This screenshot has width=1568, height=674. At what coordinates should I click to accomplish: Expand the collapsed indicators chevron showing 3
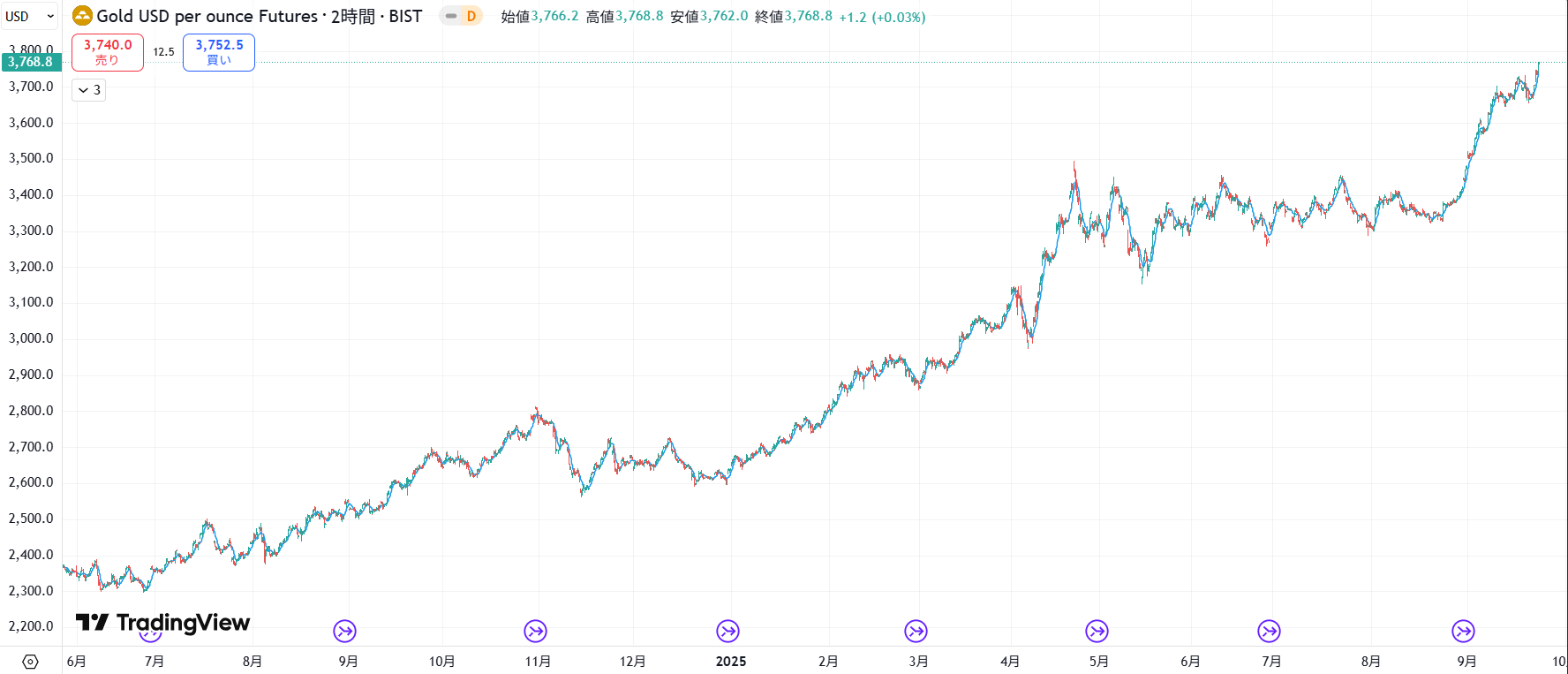point(88,90)
